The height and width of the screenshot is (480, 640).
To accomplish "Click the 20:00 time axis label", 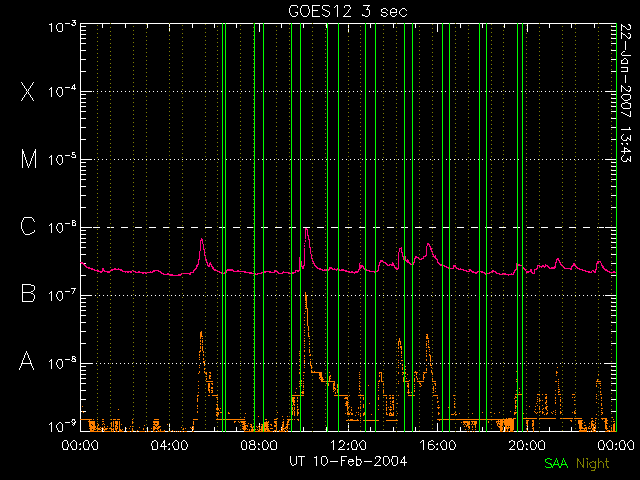I will click(527, 445).
